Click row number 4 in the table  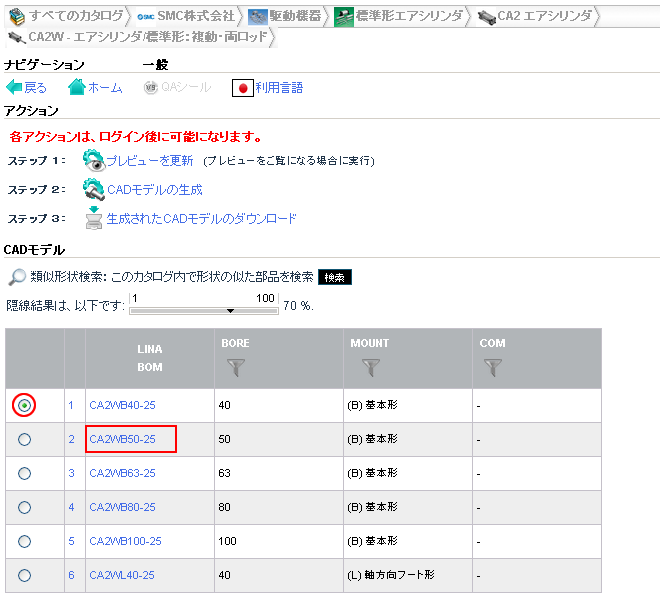[x=71, y=507]
